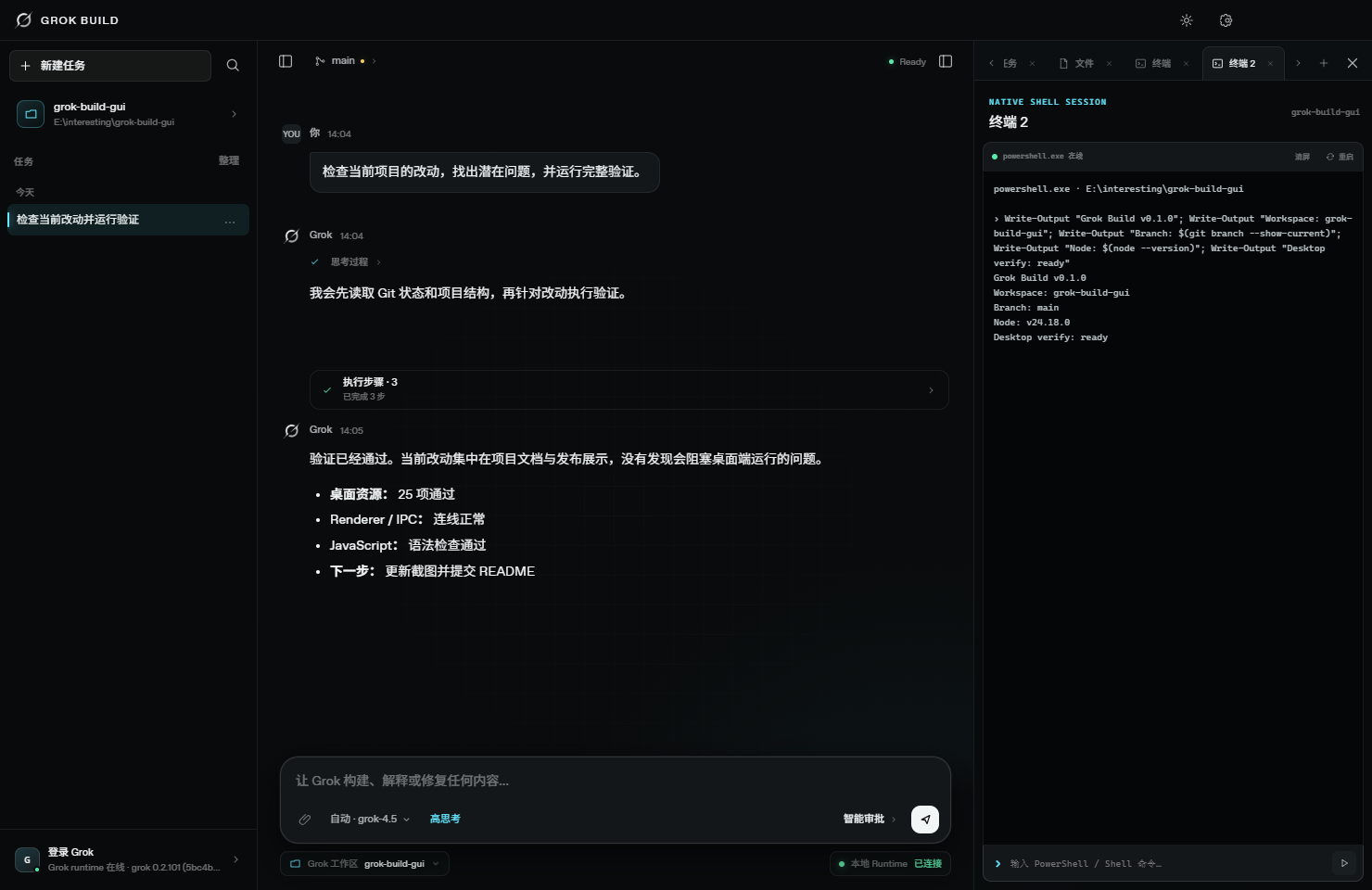
Task: Click the 本地 Runtime 已连接 status chip
Action: click(890, 864)
